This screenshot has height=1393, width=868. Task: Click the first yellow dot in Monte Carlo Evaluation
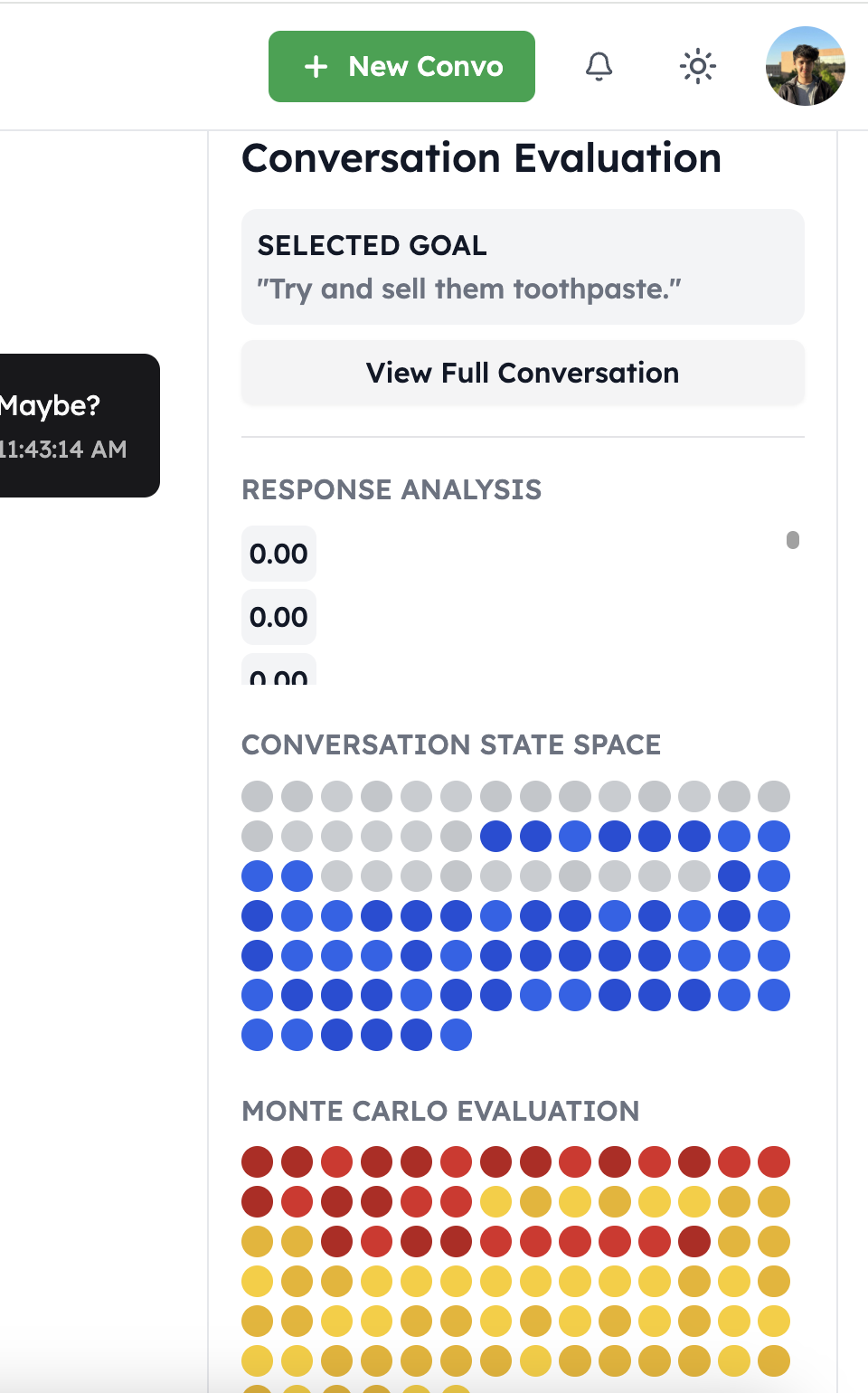click(496, 1201)
